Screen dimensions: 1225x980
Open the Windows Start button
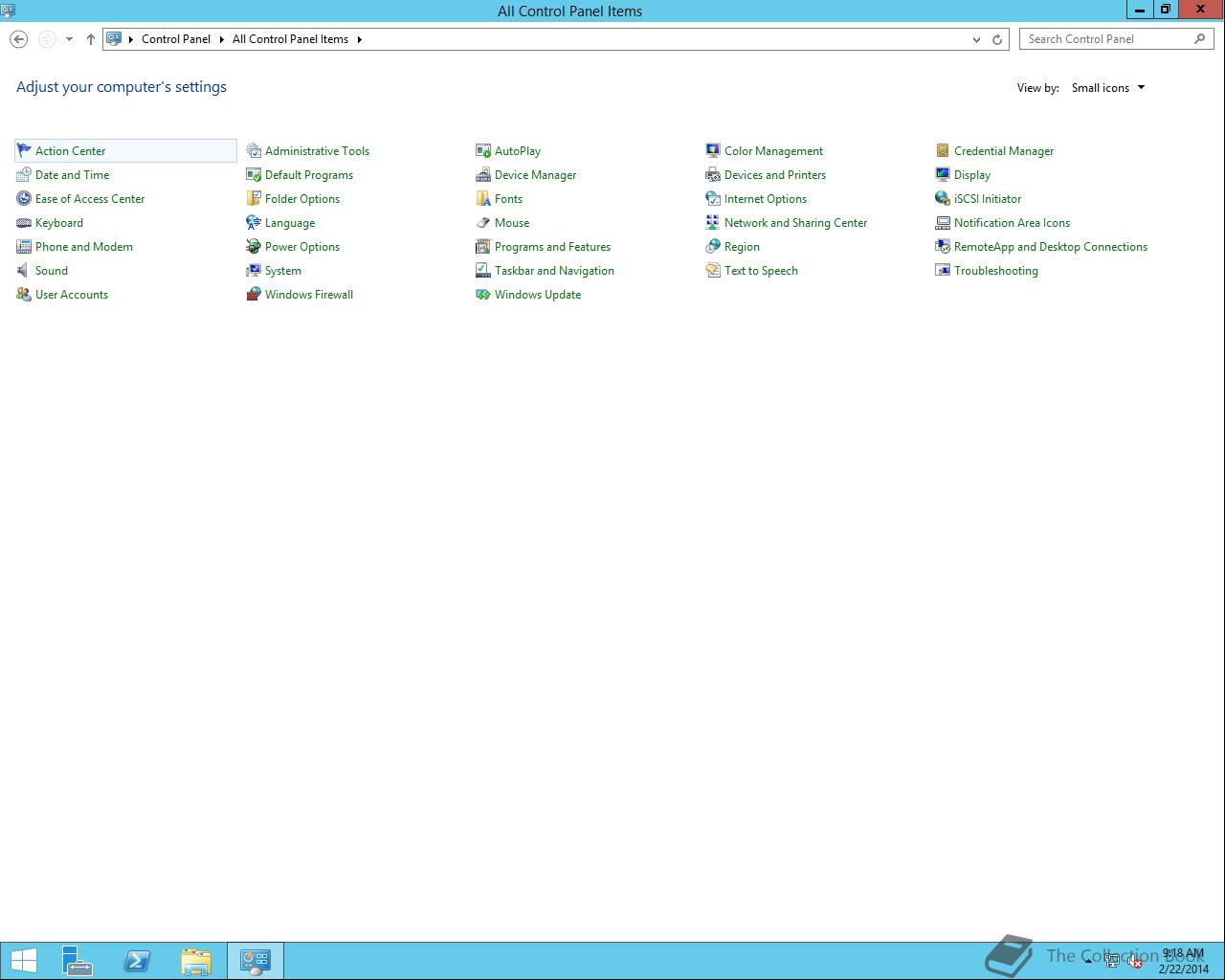pyautogui.click(x=24, y=961)
